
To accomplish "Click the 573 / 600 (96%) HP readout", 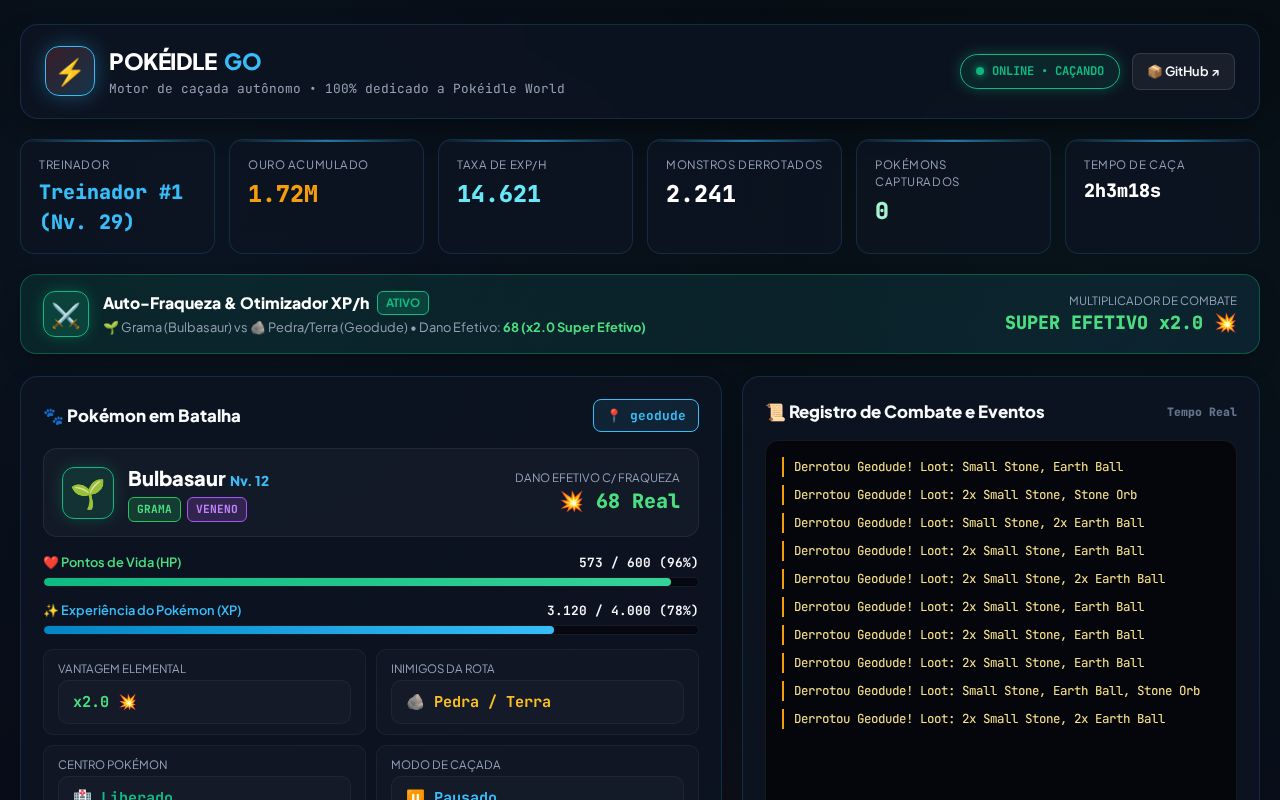I will coord(638,563).
